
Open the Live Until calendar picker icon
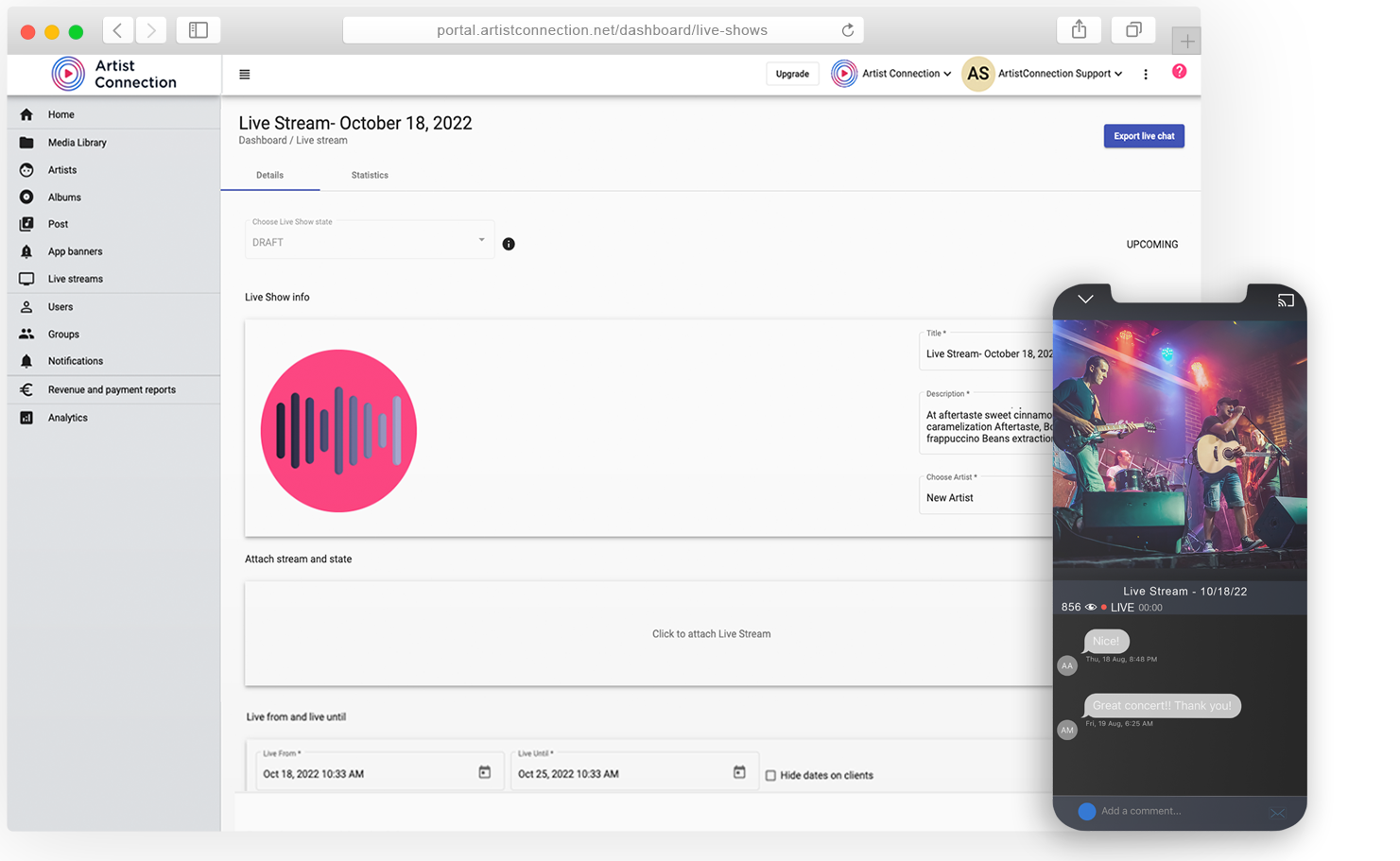point(739,773)
